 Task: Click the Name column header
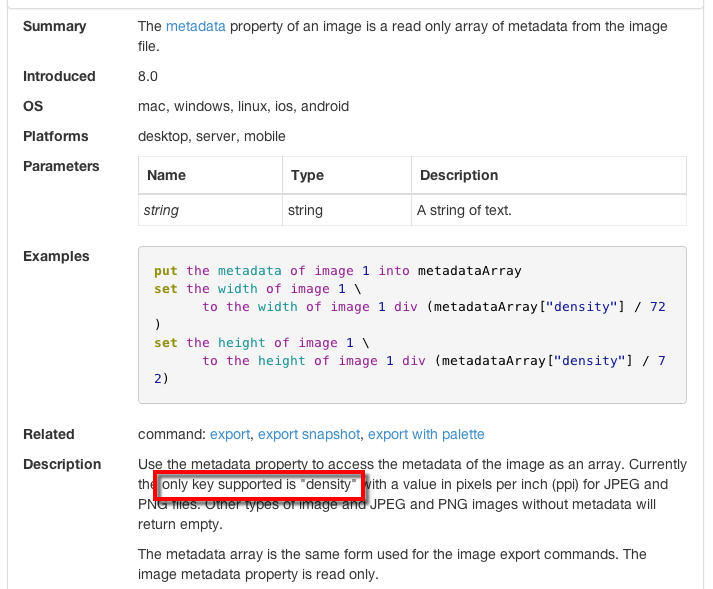click(166, 175)
